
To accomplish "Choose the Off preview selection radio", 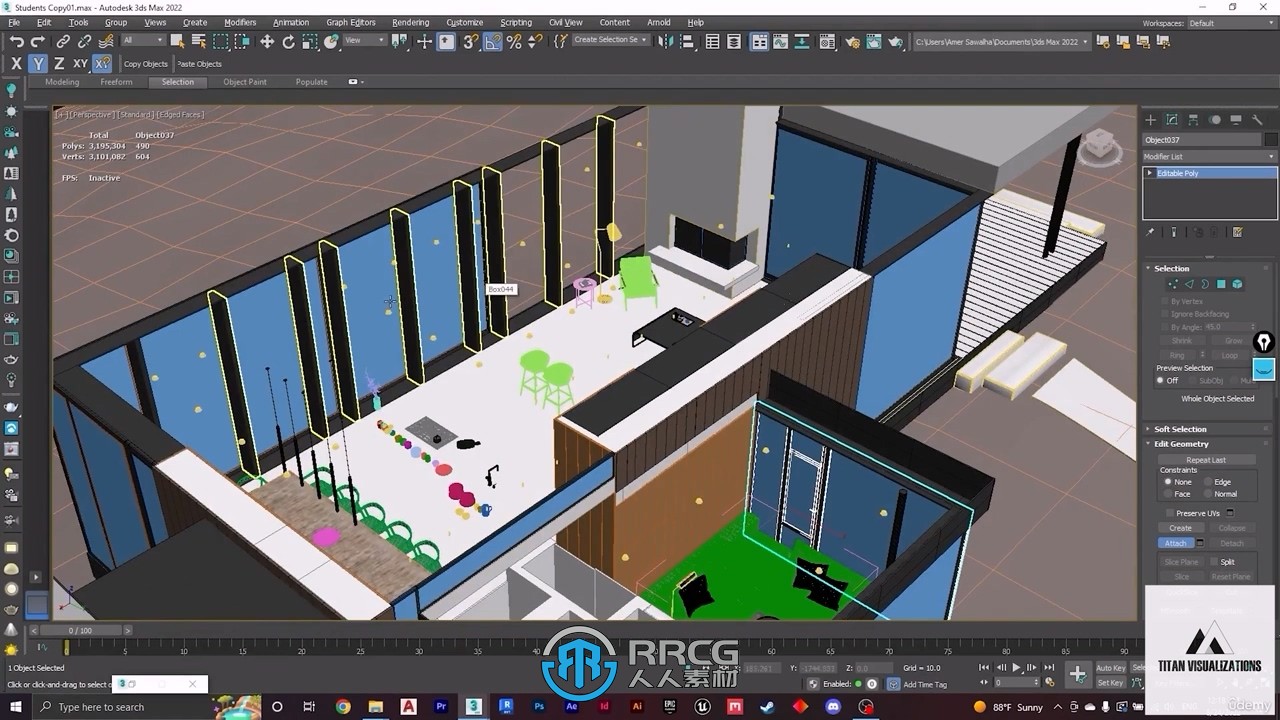I will [1161, 380].
